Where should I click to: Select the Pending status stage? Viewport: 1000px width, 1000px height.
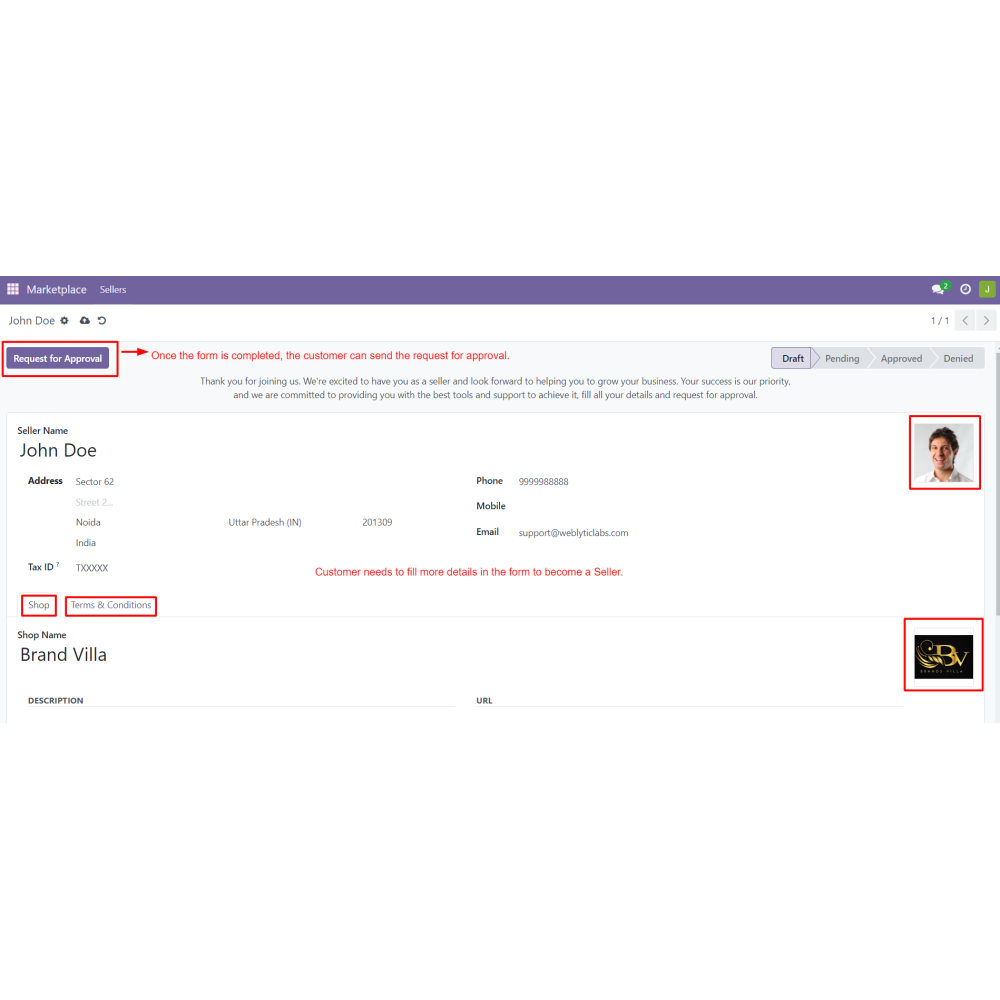(x=842, y=358)
